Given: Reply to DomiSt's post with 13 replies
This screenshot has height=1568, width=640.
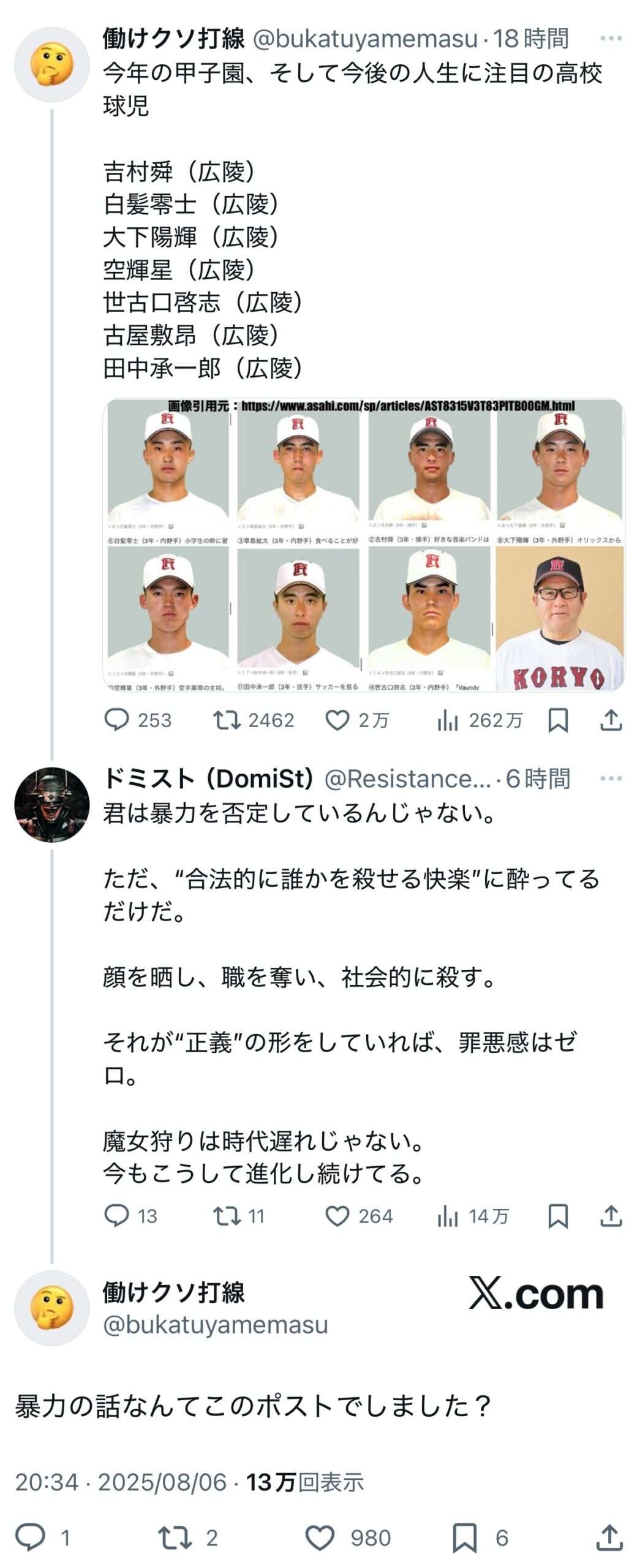Looking at the screenshot, I should pyautogui.click(x=117, y=1215).
